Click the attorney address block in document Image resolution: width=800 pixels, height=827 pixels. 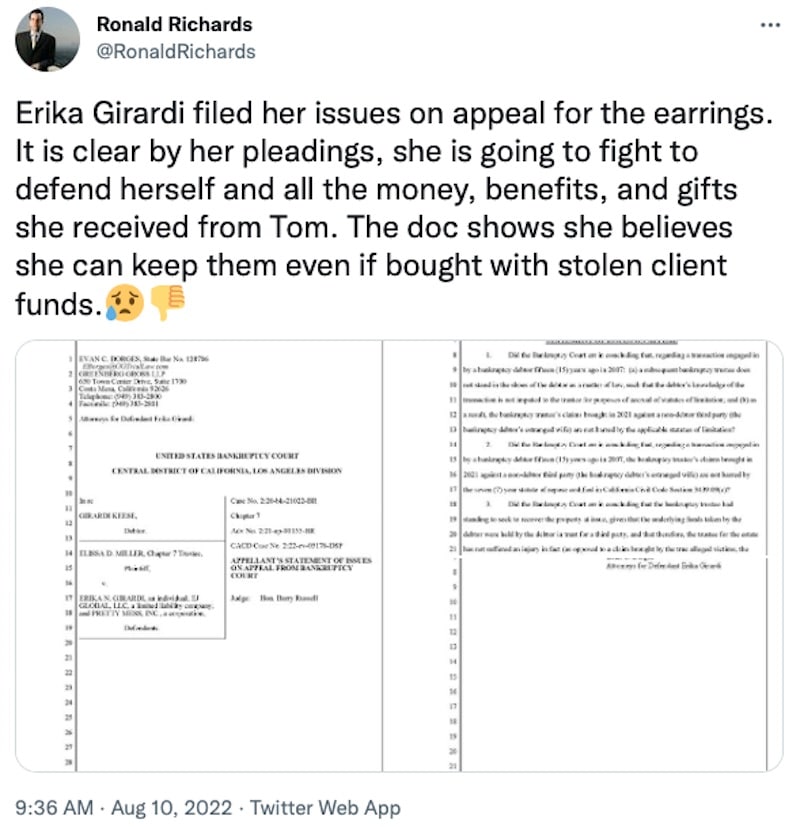(x=143, y=381)
